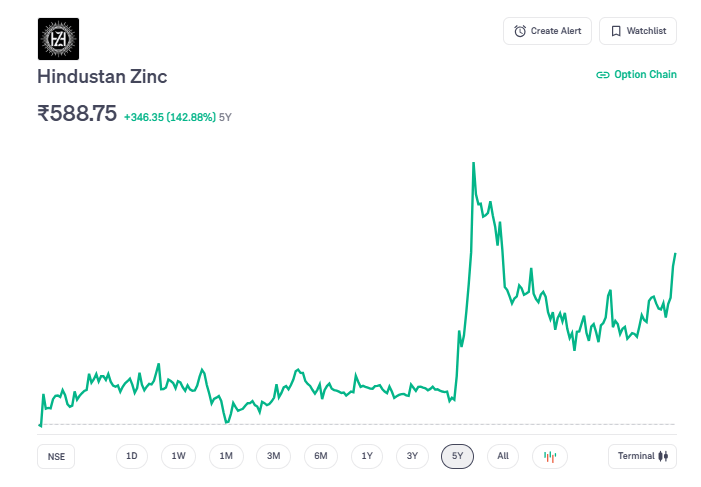This screenshot has width=701, height=487.
Task: Click the alarm clock icon in Create Alert
Action: 520,31
